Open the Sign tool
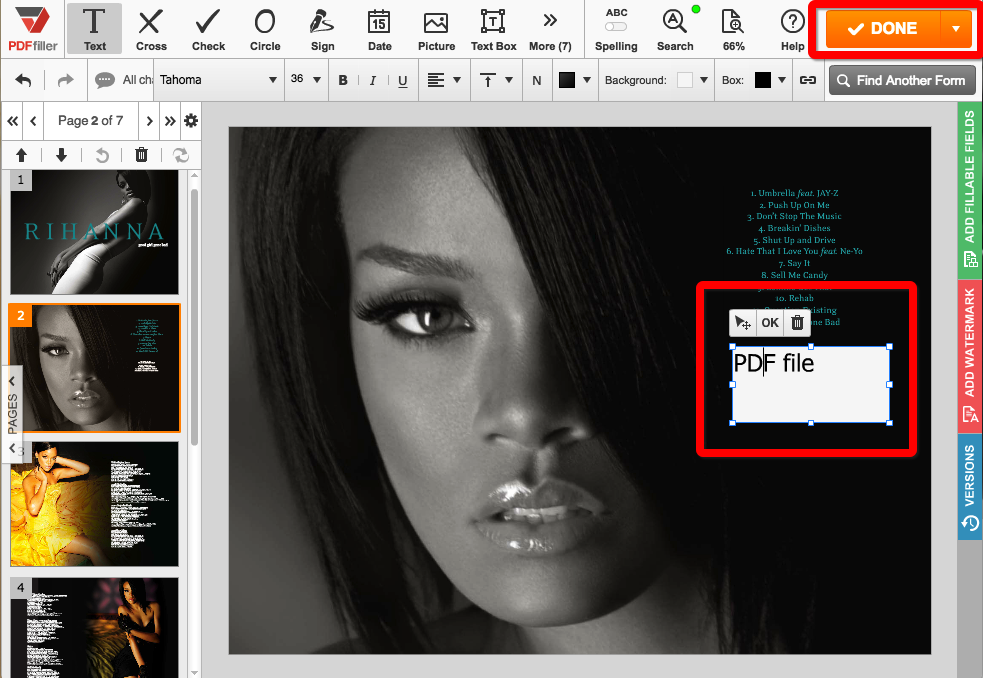 [322, 29]
